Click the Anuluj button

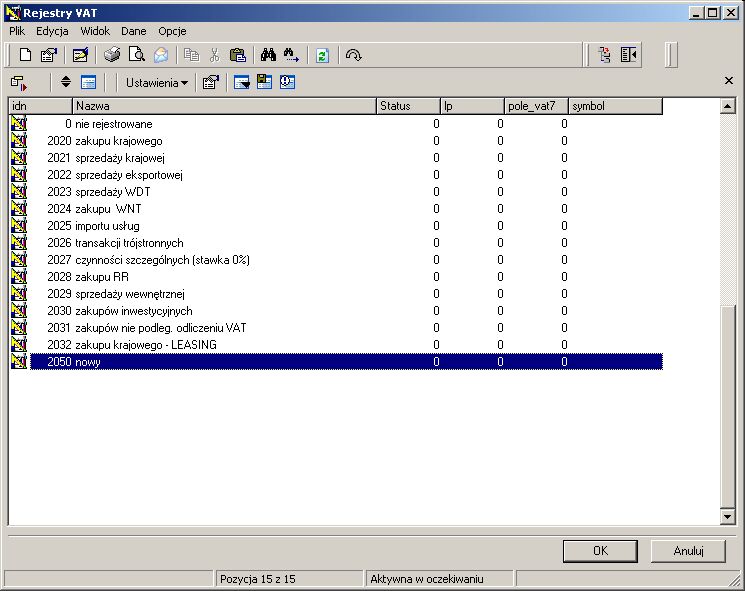tap(688, 551)
